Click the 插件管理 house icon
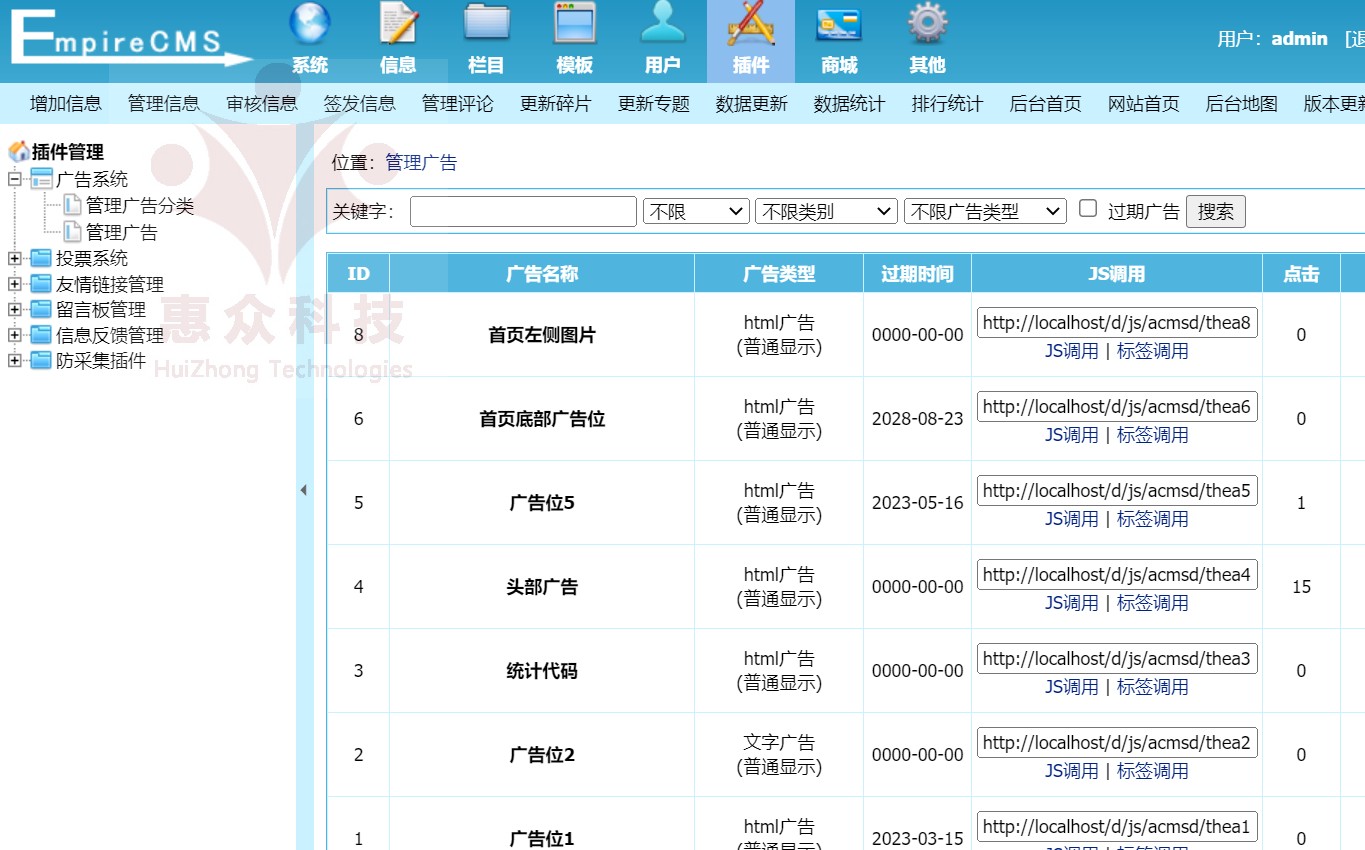The width and height of the screenshot is (1365, 850). pos(18,152)
